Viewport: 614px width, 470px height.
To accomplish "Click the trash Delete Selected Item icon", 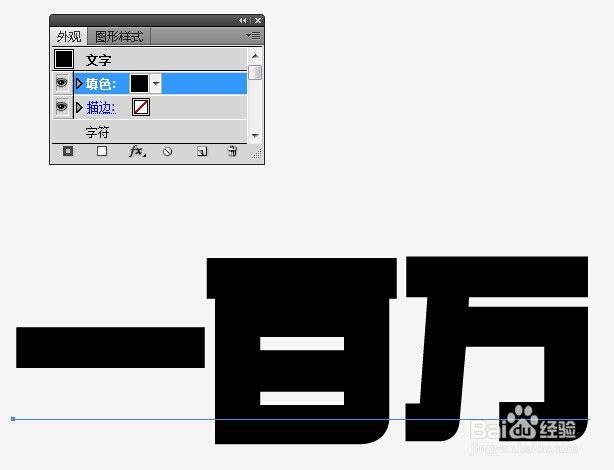I will [x=232, y=151].
